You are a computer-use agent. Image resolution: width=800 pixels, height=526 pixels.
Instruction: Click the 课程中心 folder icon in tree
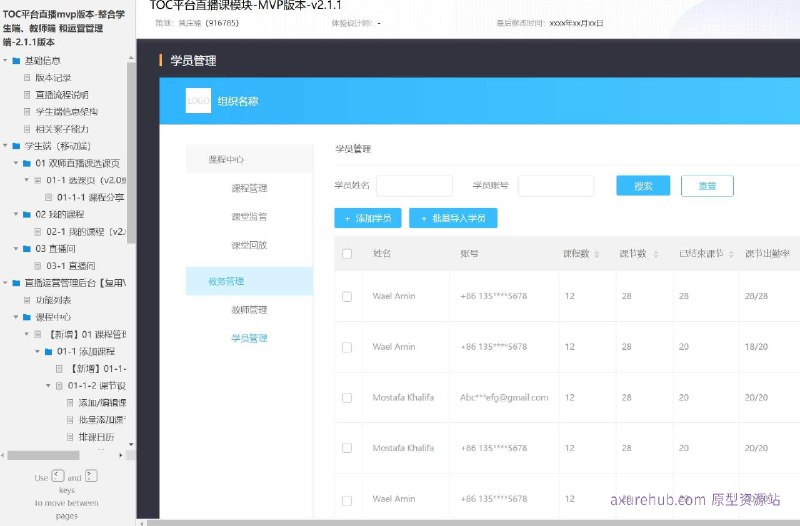tap(27, 317)
